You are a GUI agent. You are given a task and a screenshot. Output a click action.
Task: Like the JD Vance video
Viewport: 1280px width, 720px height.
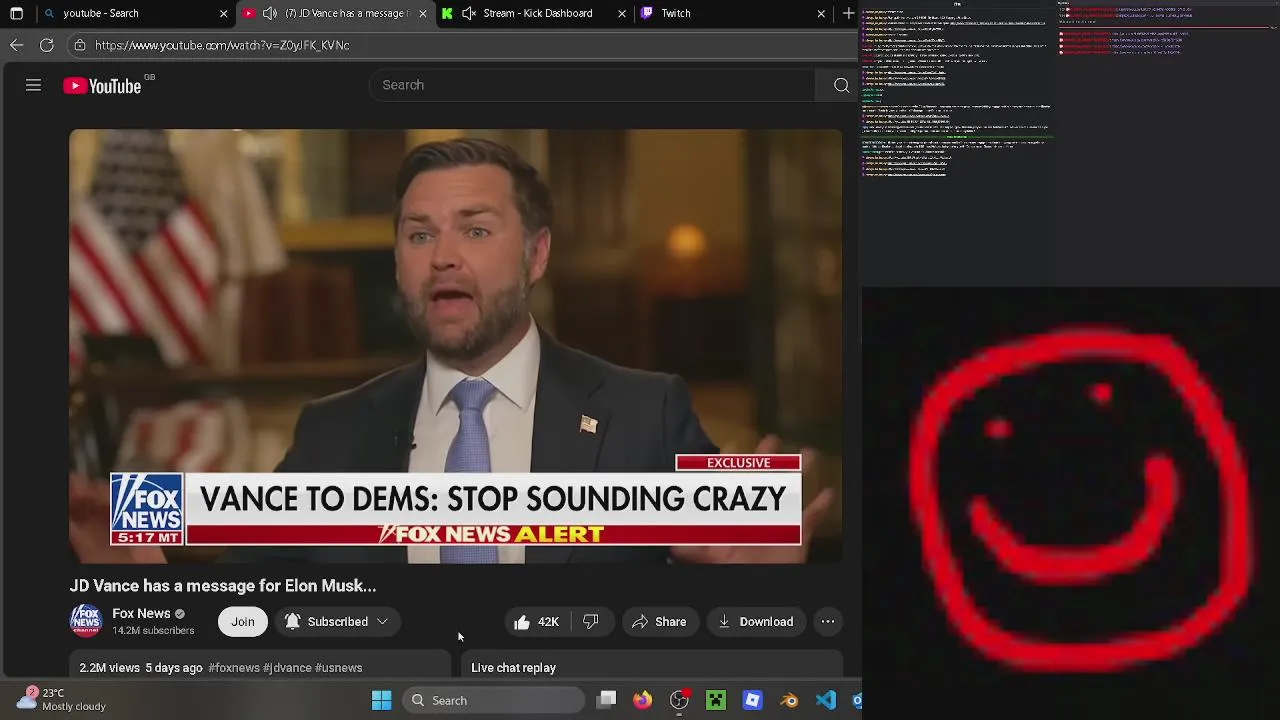536,622
